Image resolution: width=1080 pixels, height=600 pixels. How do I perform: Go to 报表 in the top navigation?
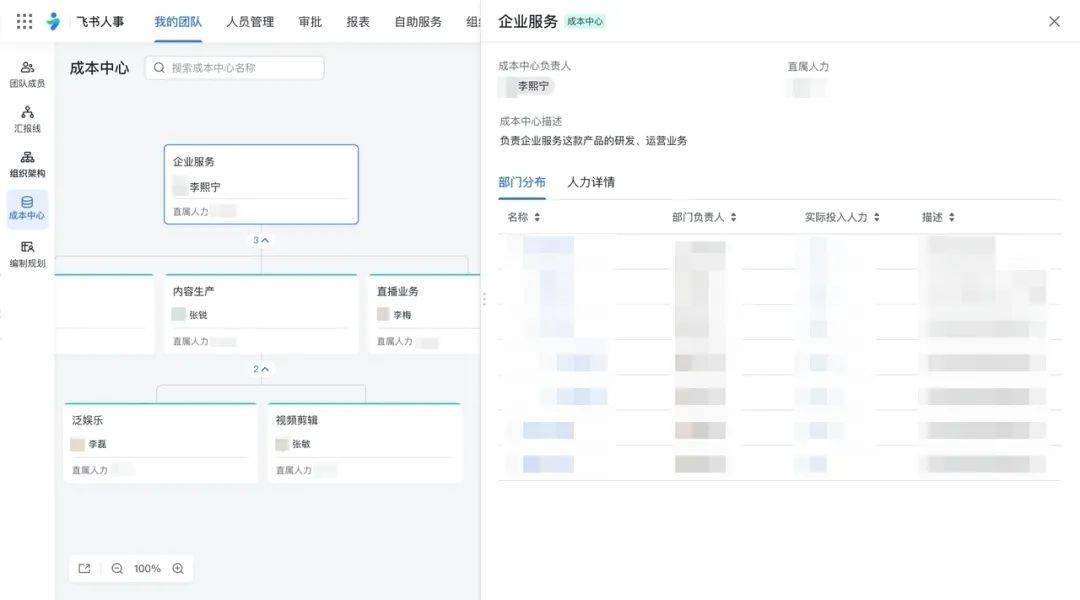coord(358,21)
